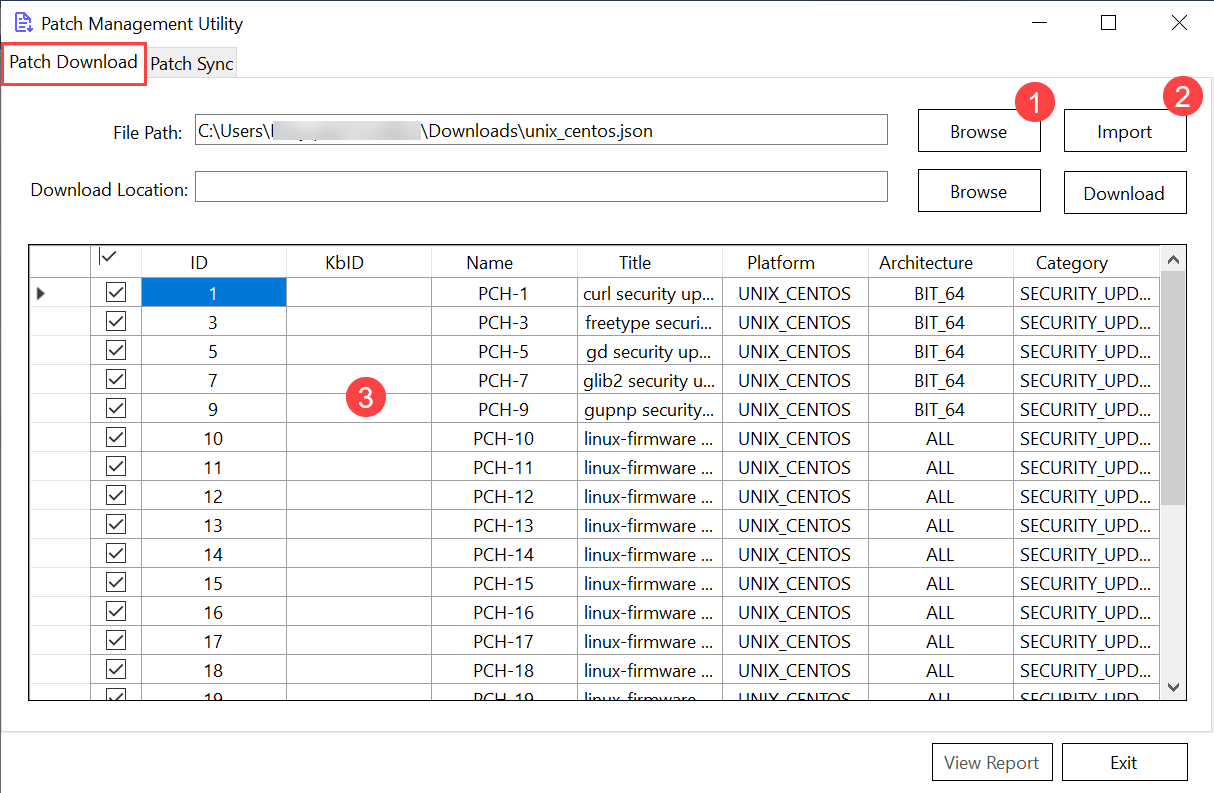Click the Patch Management Utility app icon
1214x793 pixels.
point(22,23)
